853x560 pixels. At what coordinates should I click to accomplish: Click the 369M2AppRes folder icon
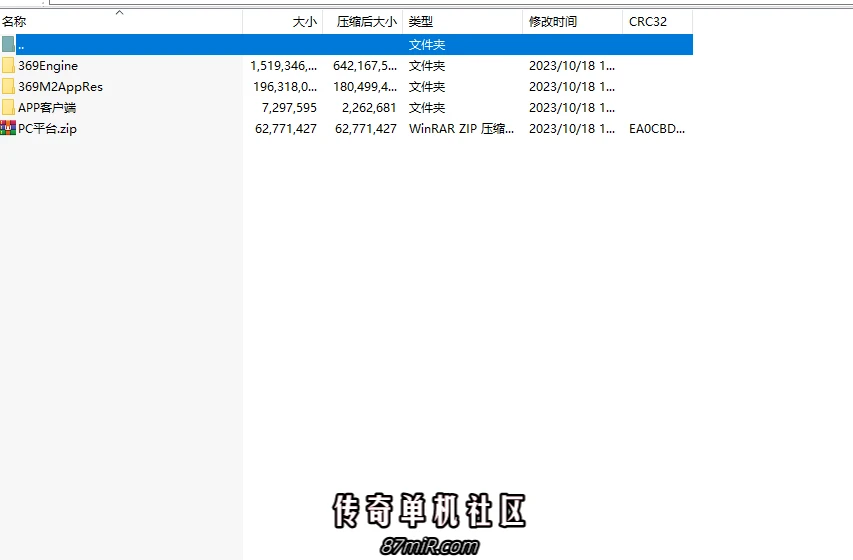pos(8,87)
